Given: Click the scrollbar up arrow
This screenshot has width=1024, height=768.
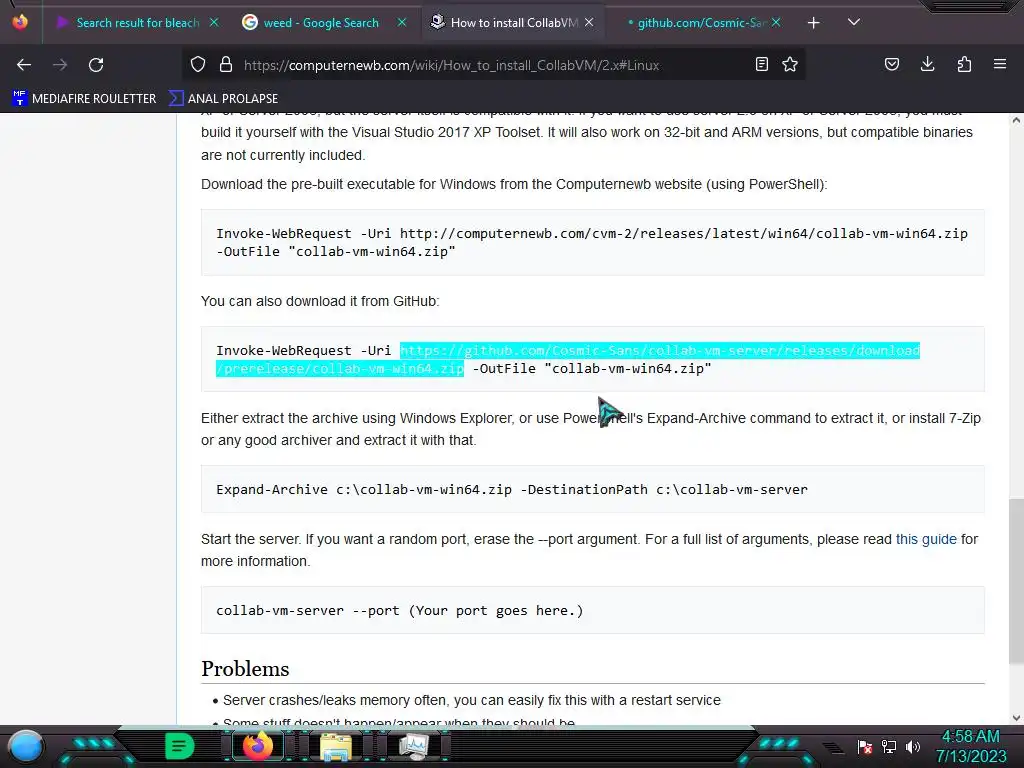Looking at the screenshot, I should (x=1016, y=120).
